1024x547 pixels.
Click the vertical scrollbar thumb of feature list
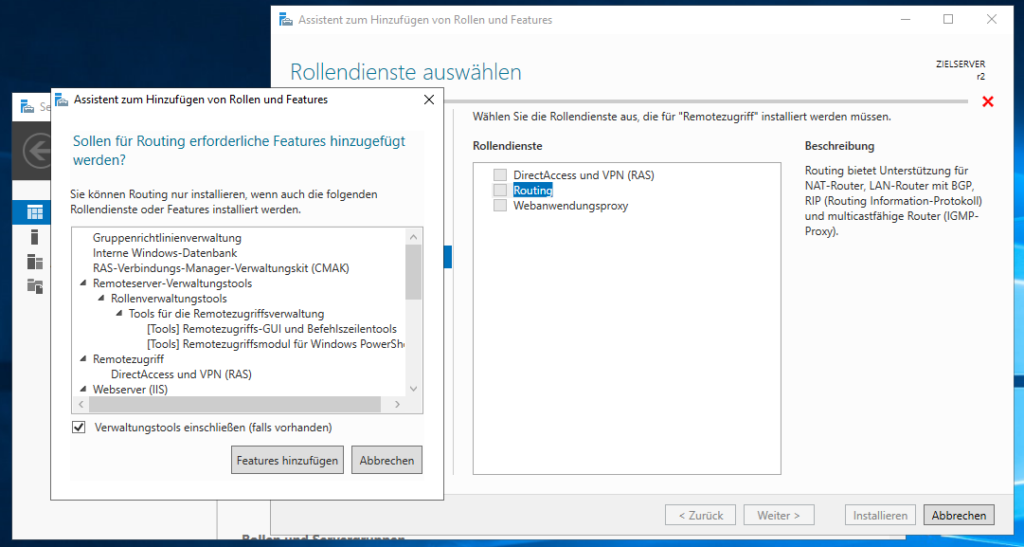click(413, 272)
